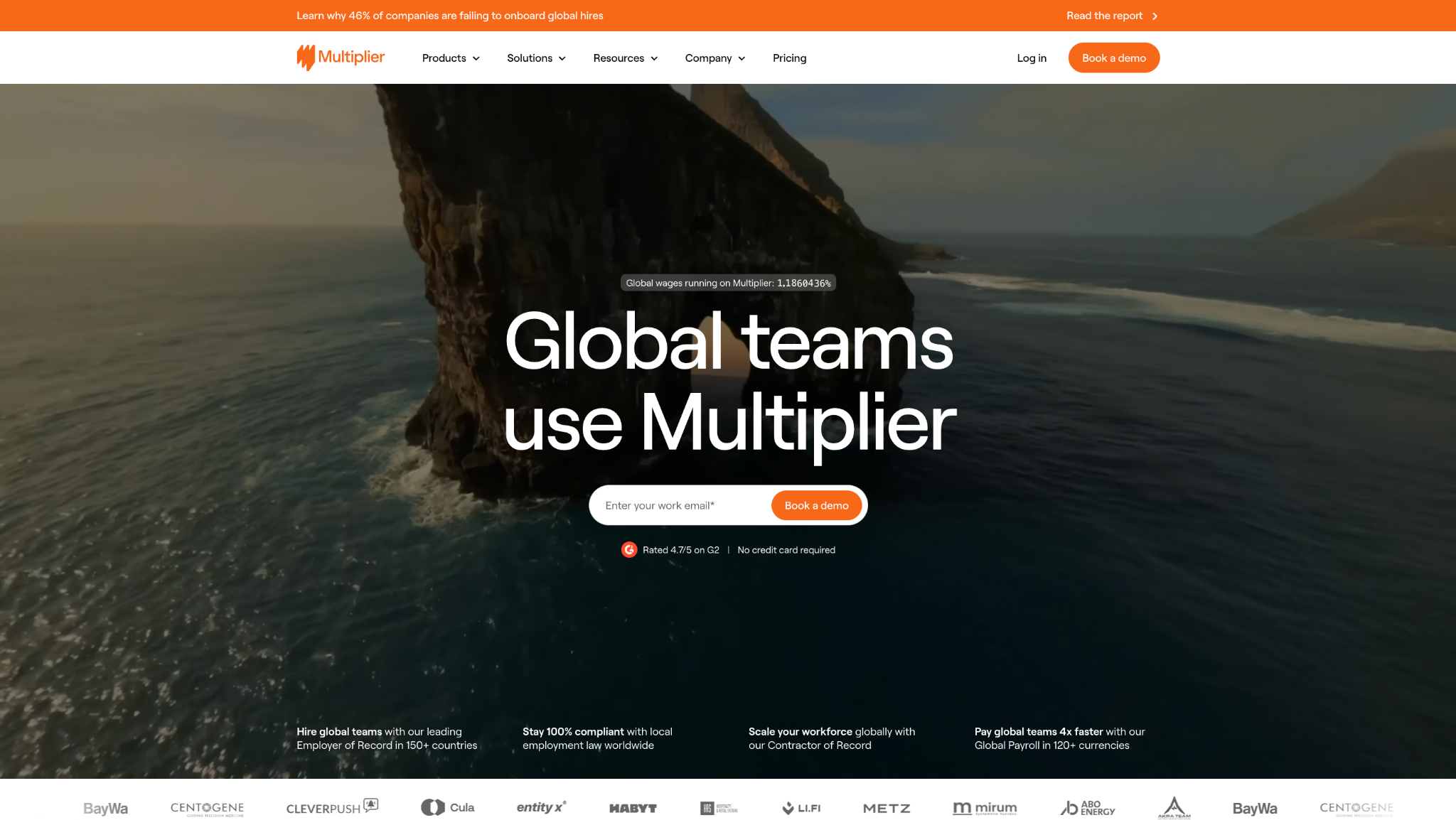
Task: Click the Multiplier logo in header
Action: [x=341, y=58]
